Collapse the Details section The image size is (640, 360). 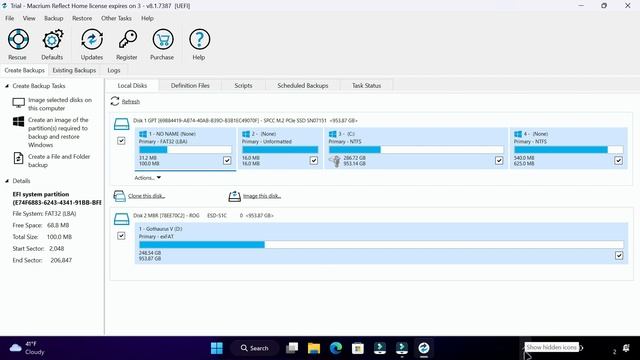(7, 181)
